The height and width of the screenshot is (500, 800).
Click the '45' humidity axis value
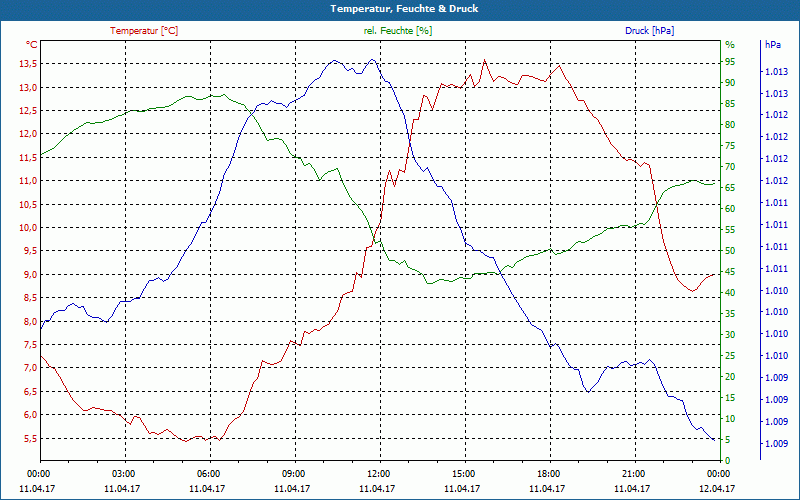point(730,272)
